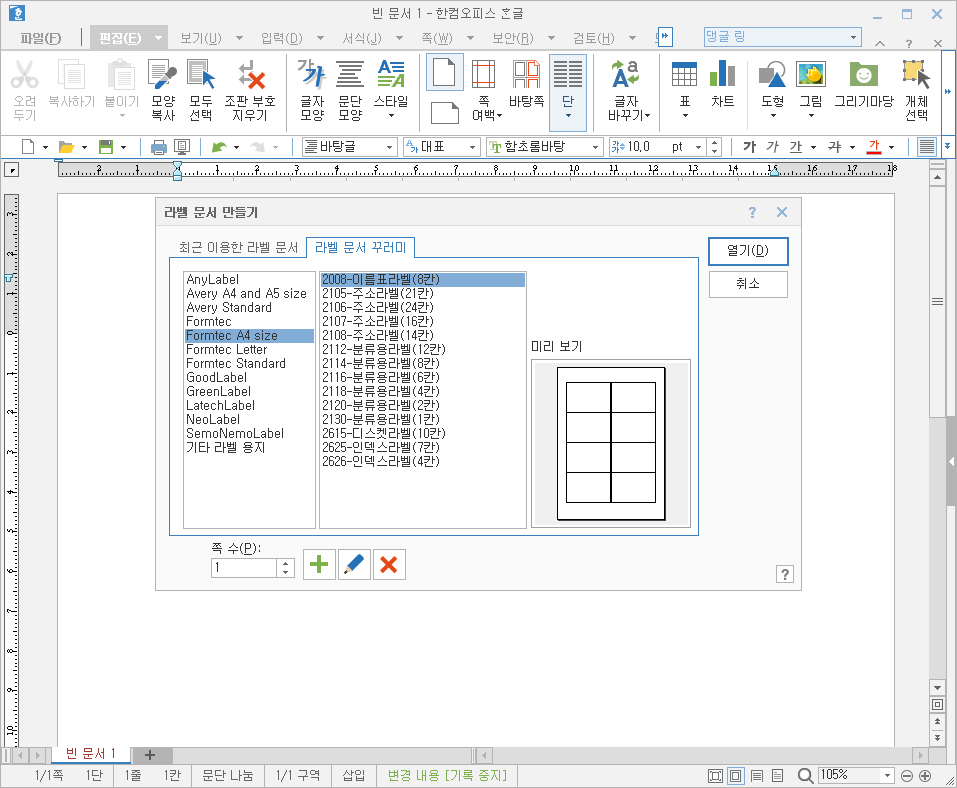Click zoom in plus button in status bar

click(x=925, y=776)
